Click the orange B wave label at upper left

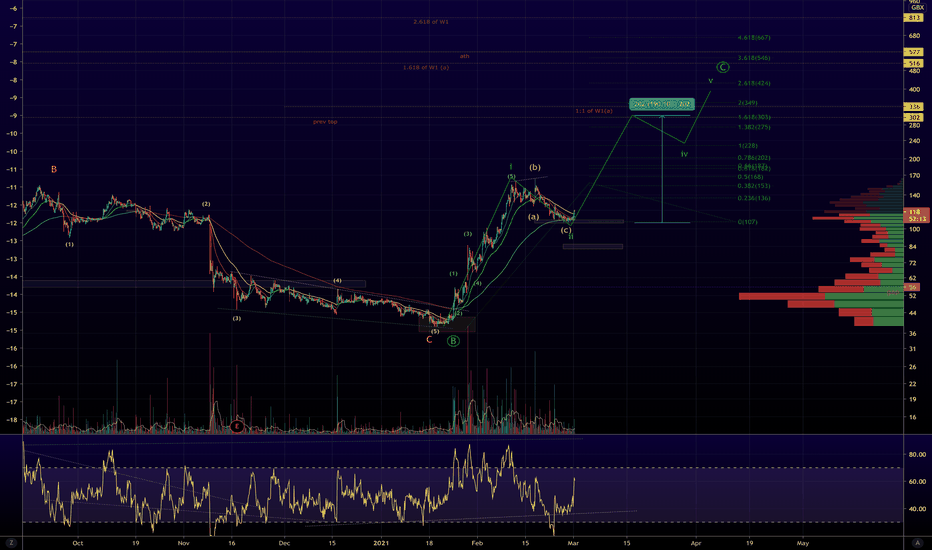pyautogui.click(x=53, y=169)
